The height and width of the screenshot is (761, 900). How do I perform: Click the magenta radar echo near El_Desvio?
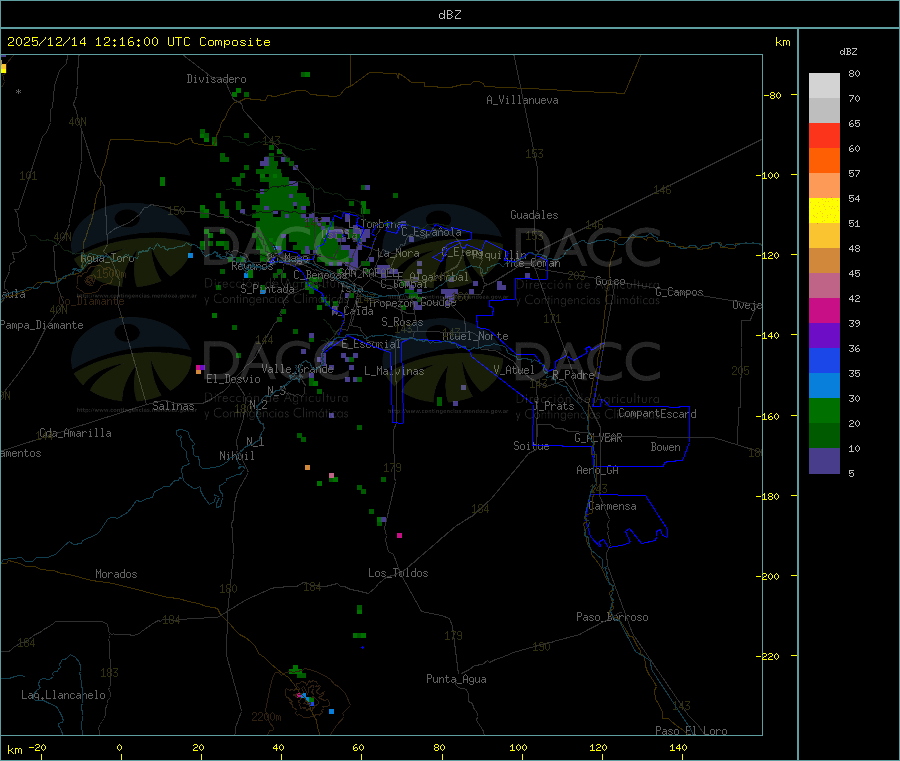200,367
